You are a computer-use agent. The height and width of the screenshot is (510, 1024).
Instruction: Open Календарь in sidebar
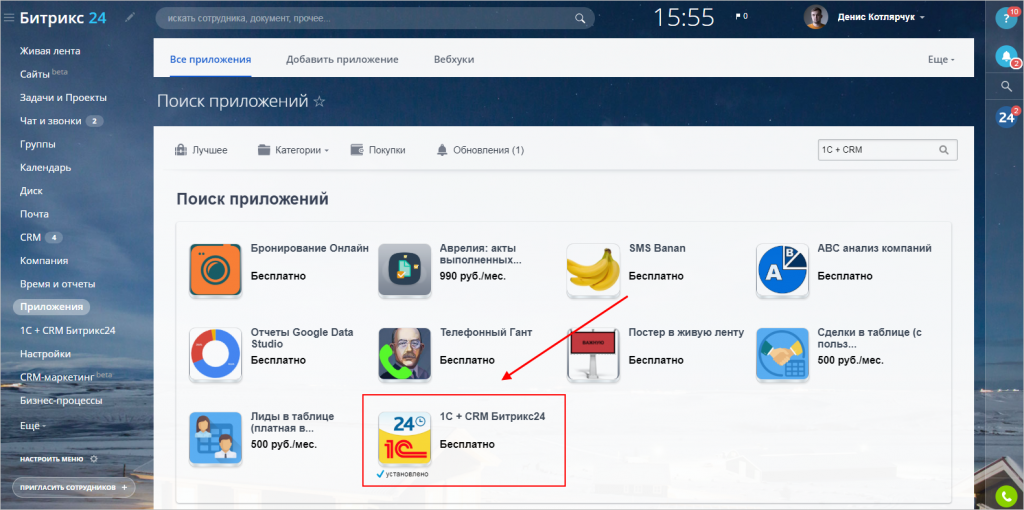point(46,168)
